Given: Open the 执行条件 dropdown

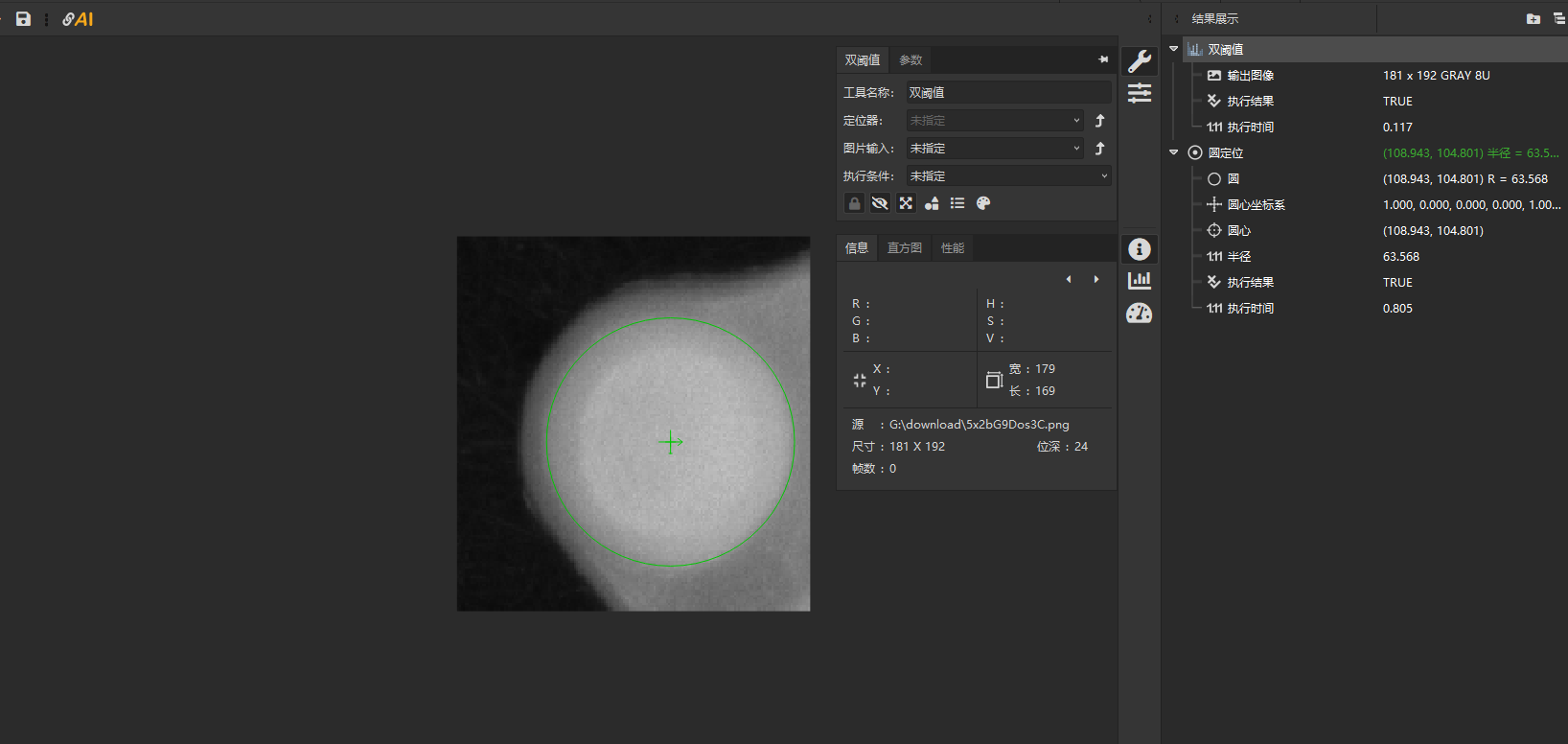Looking at the screenshot, I should 1008,176.
